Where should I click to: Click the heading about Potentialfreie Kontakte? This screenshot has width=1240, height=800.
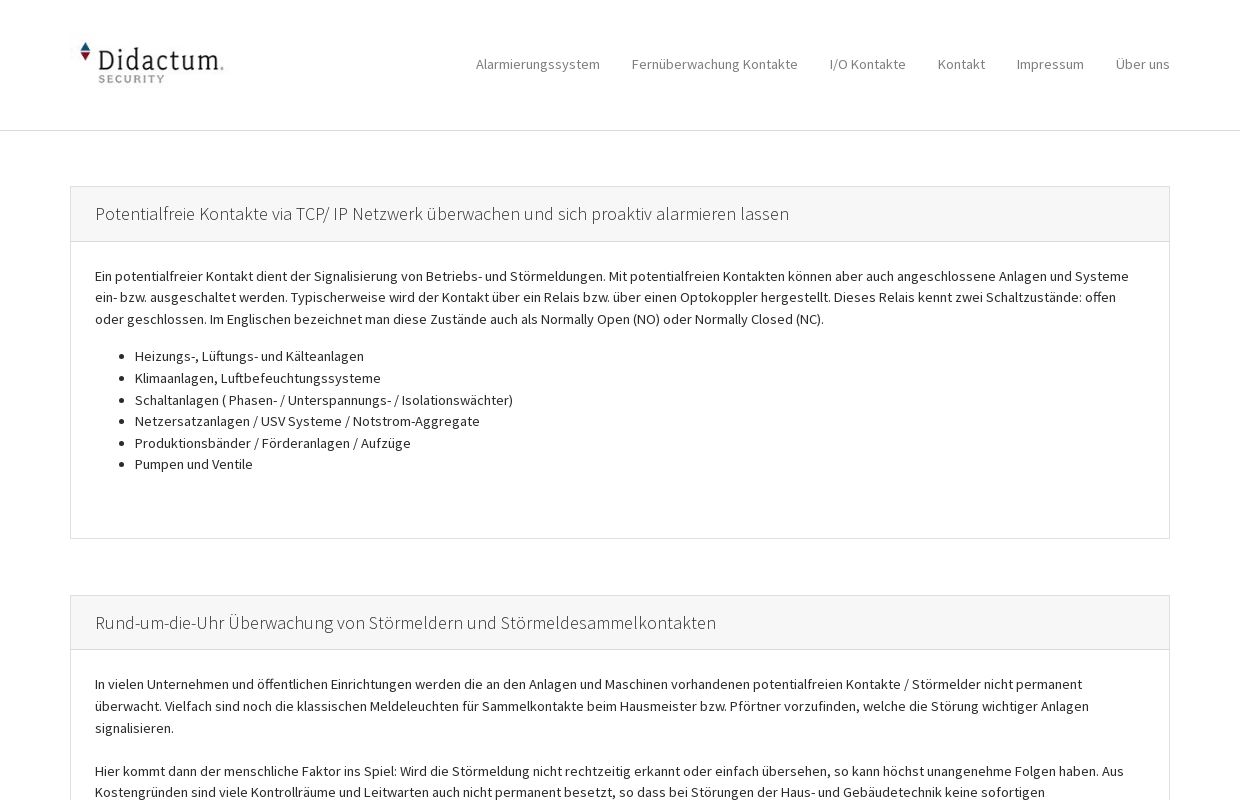(x=441, y=214)
